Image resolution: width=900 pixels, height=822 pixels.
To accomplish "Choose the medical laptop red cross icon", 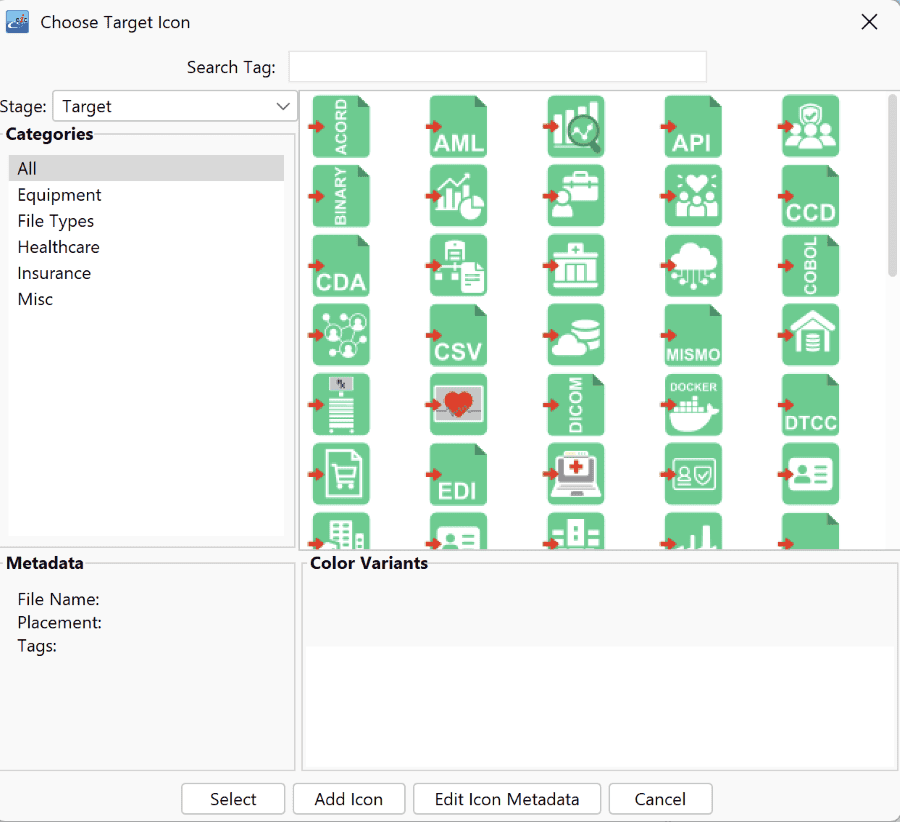I will (576, 474).
